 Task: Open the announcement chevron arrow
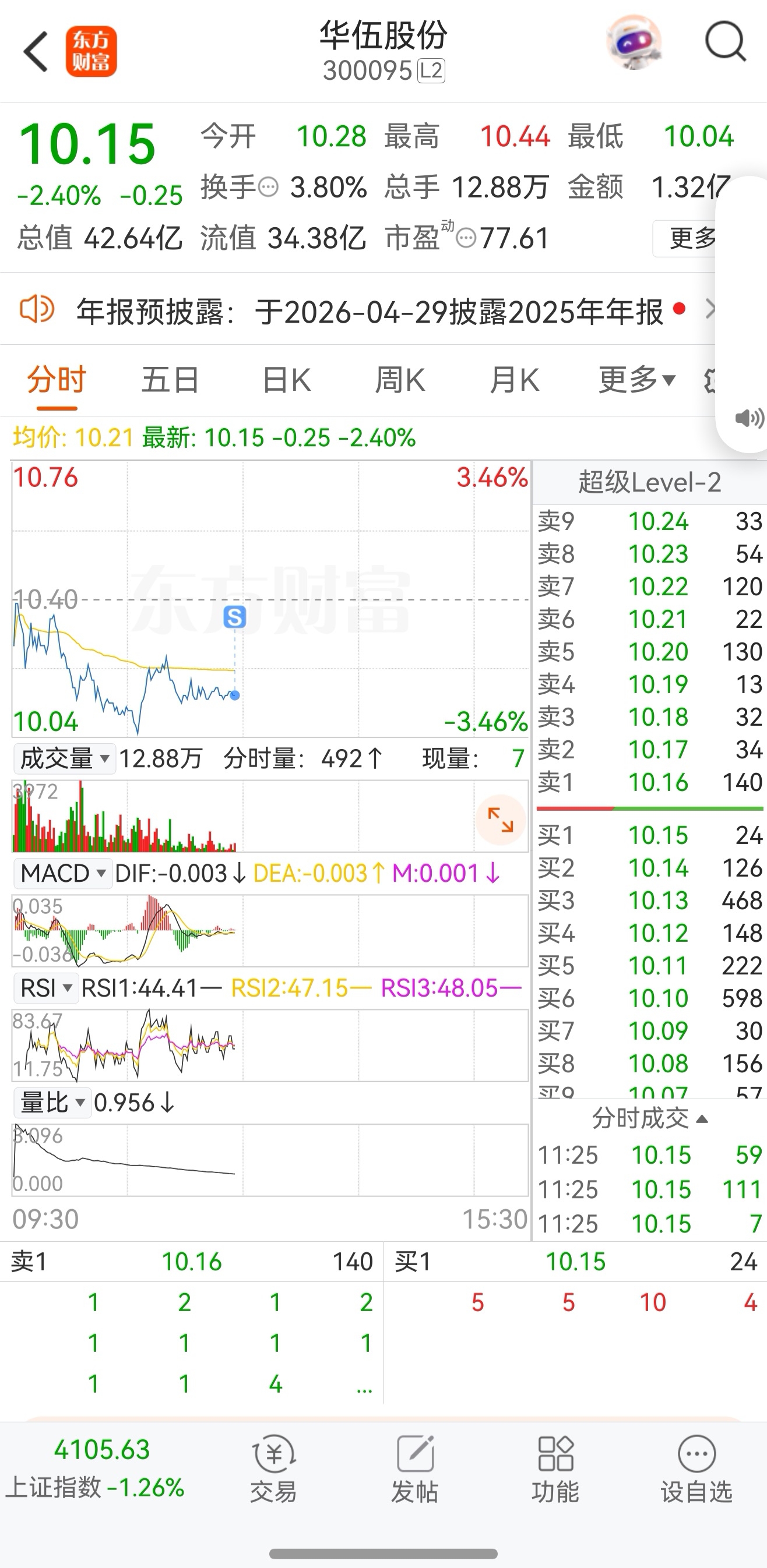(710, 309)
